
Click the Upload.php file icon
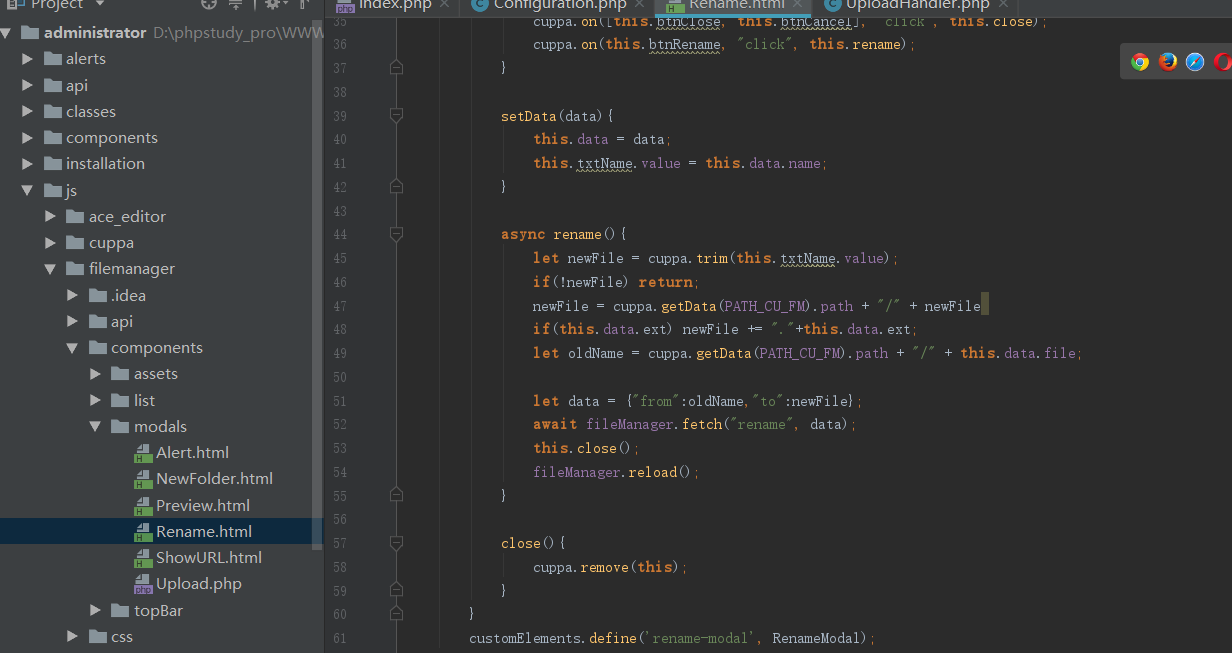point(142,584)
